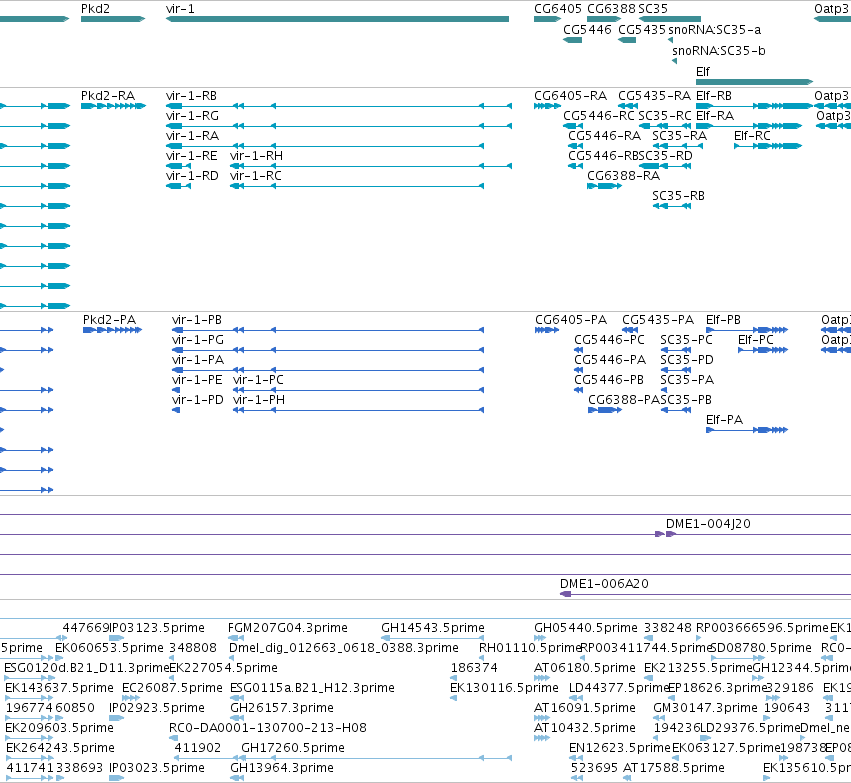Screen dimensions: 851x783
Task: Select transcript CG6388-RA
Action: click(x=624, y=176)
